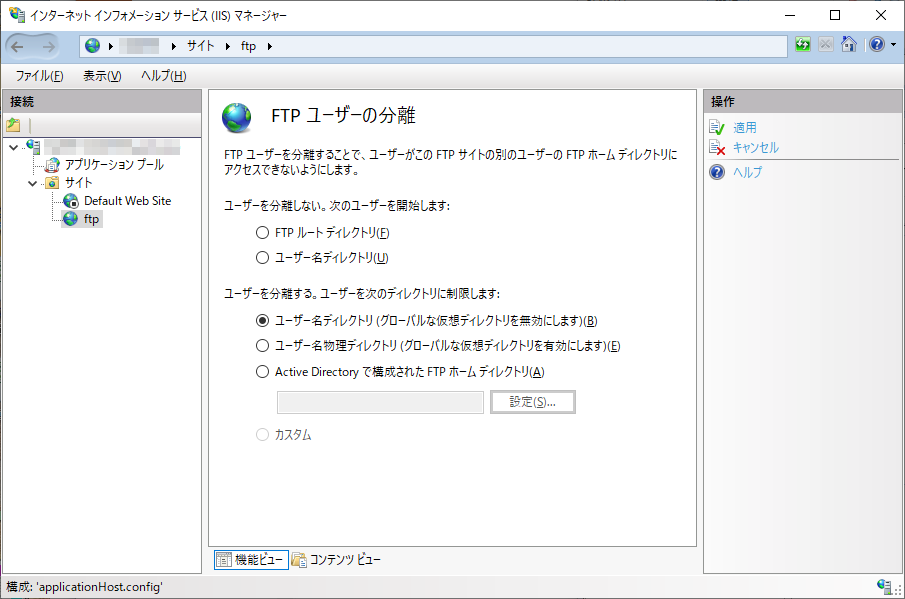Click サイト in the breadcrumb path
Image resolution: width=905 pixels, height=599 pixels.
pyautogui.click(x=200, y=46)
